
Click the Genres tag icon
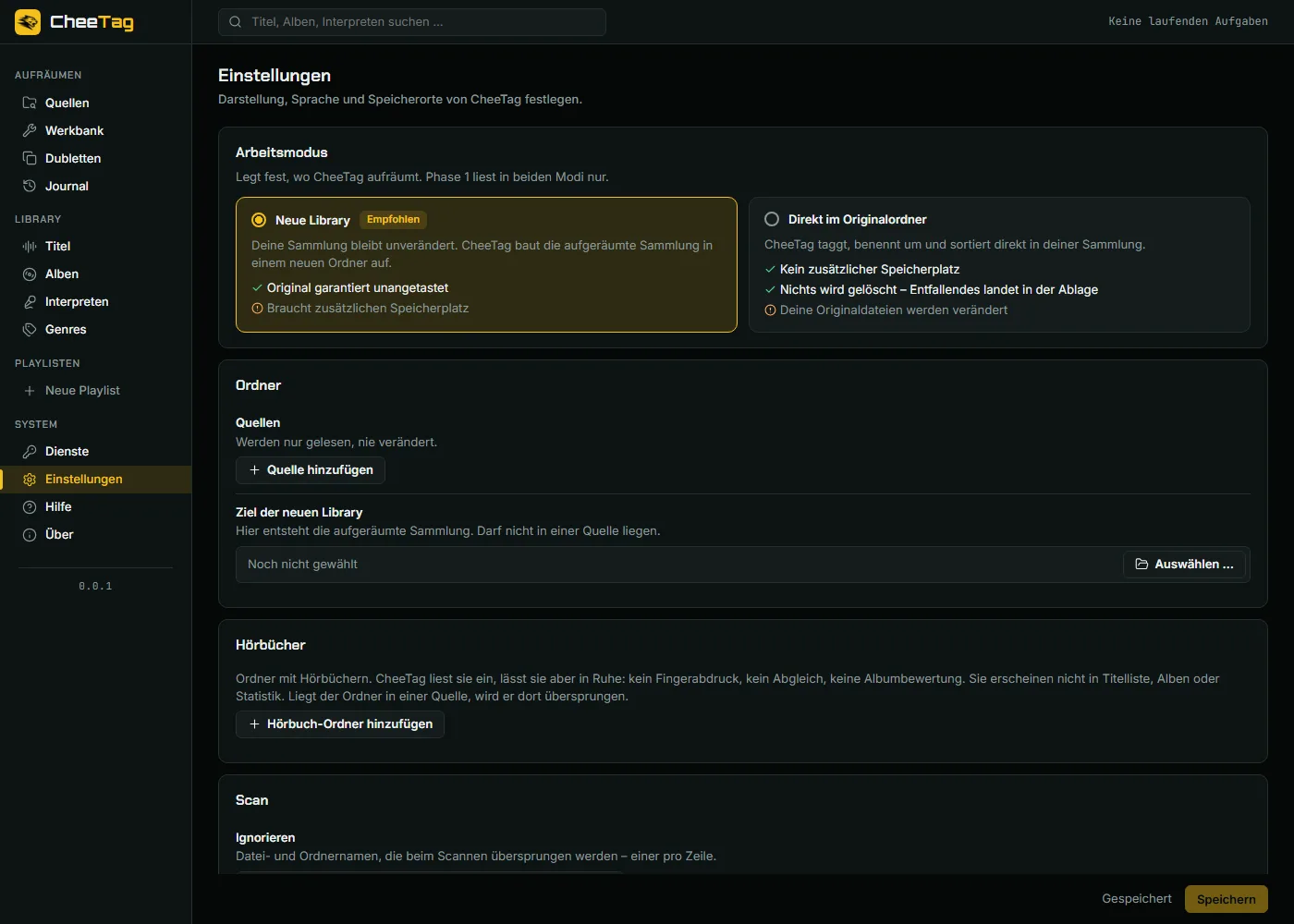30,329
